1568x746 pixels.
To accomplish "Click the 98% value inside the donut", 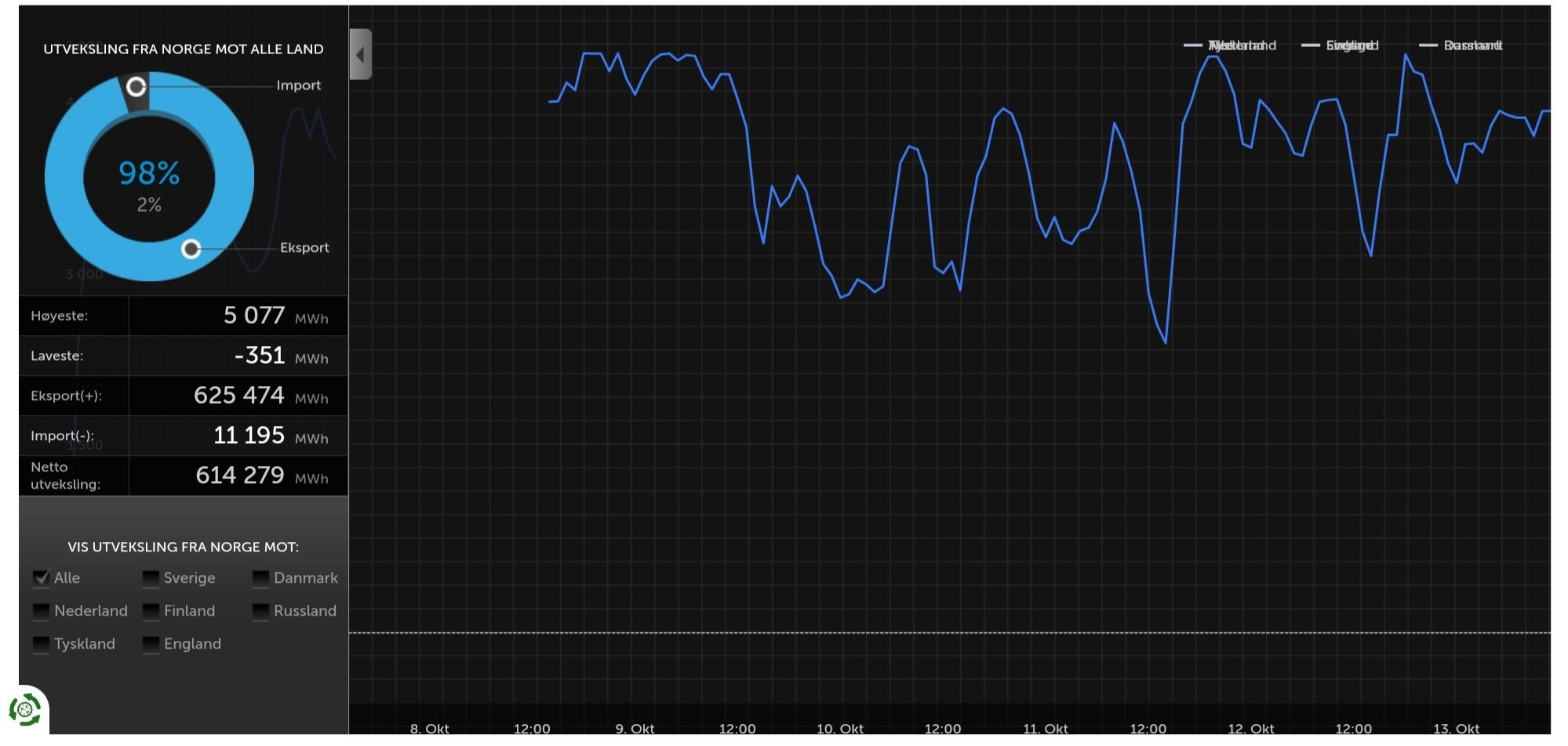I will pyautogui.click(x=149, y=173).
